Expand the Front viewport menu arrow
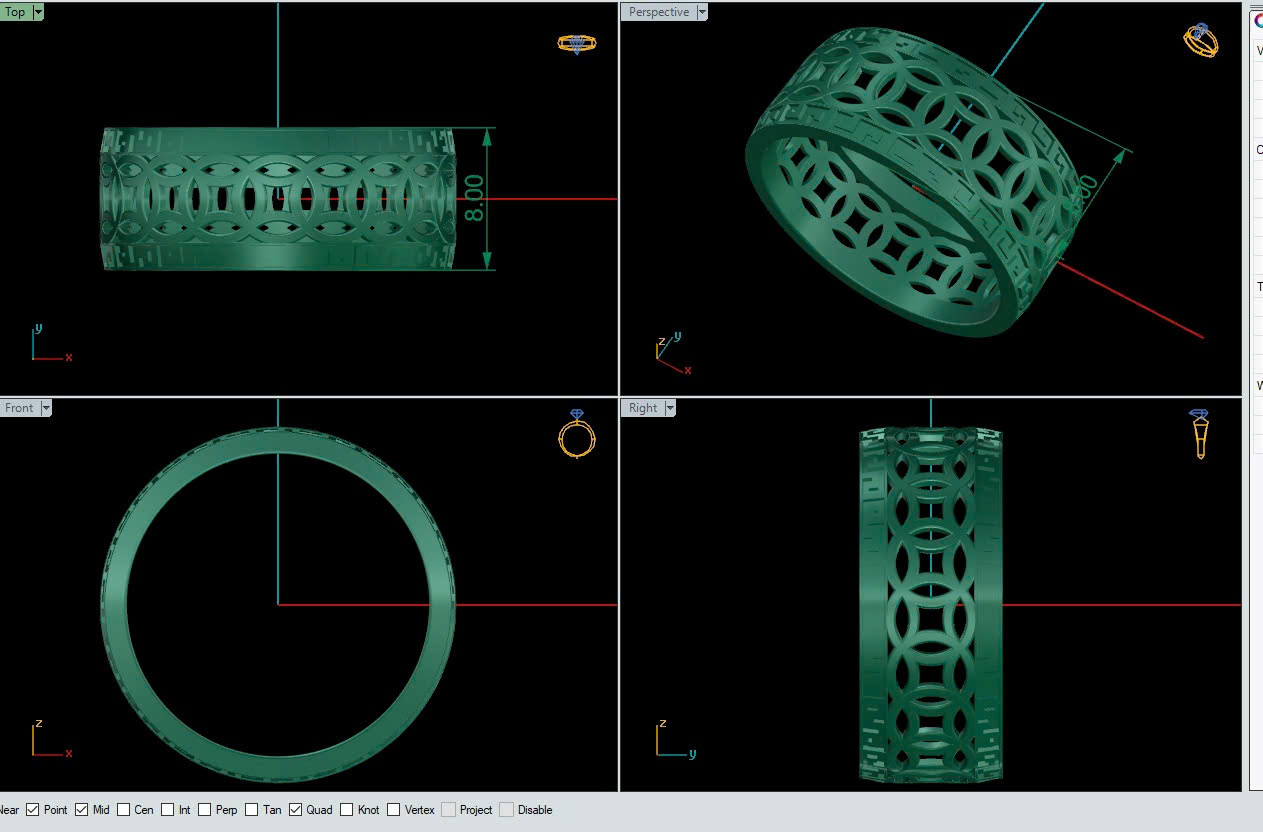The width and height of the screenshot is (1263, 832). (x=45, y=408)
